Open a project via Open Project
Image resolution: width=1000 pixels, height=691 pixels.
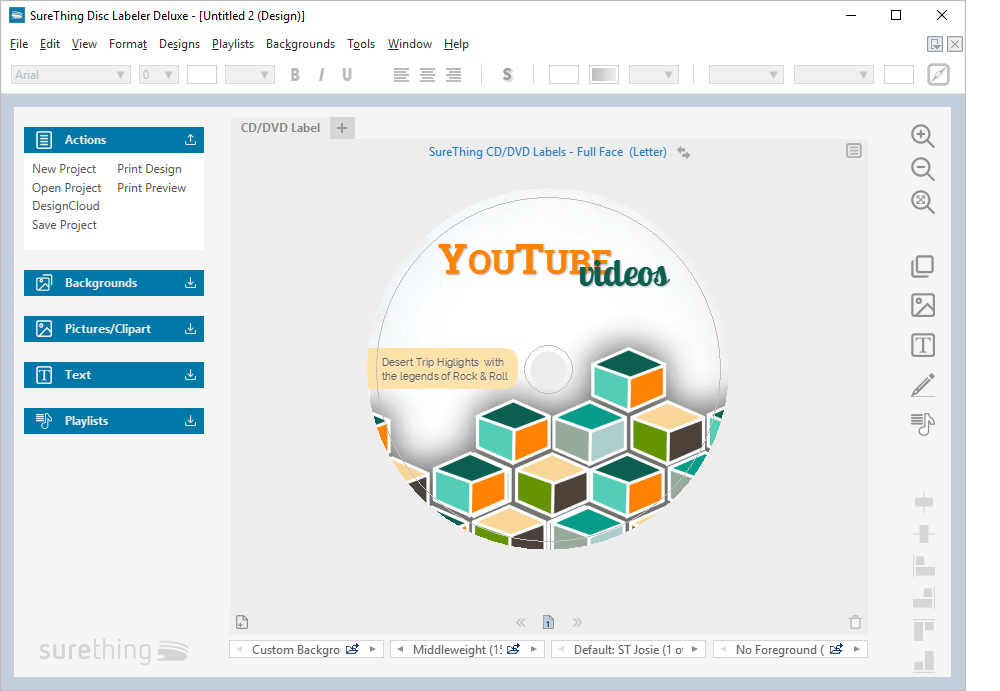66,187
